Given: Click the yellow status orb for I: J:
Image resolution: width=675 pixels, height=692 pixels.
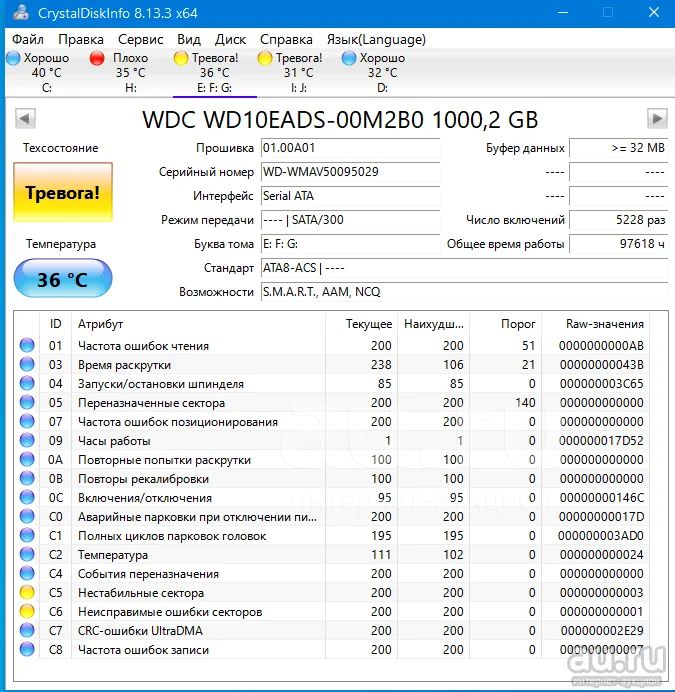Looking at the screenshot, I should tap(265, 58).
